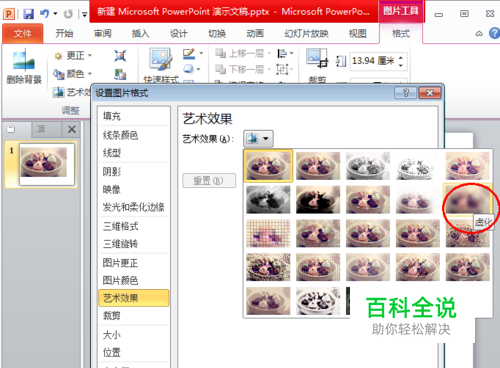
Task: Open the 文件 tab
Action: click(x=23, y=33)
